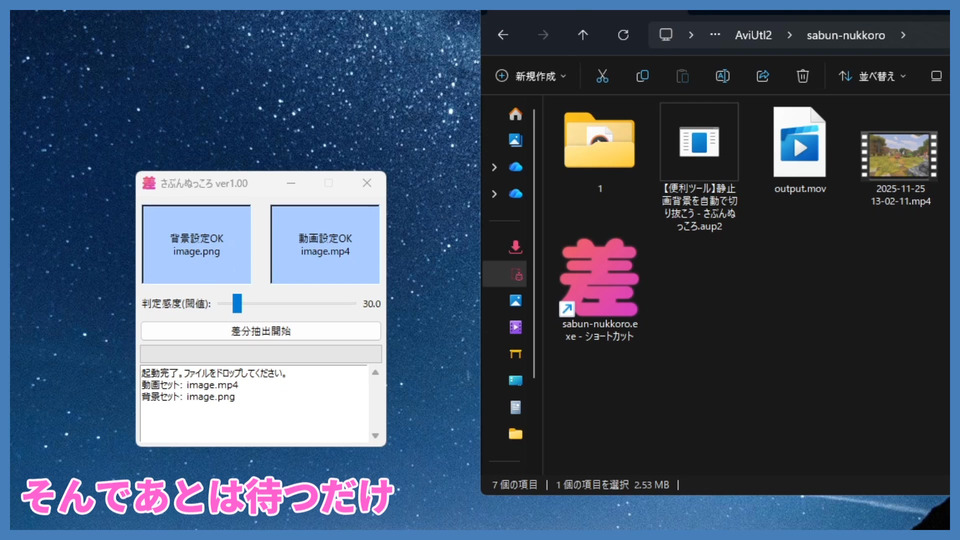Open Downloads in the sidebar

[516, 247]
